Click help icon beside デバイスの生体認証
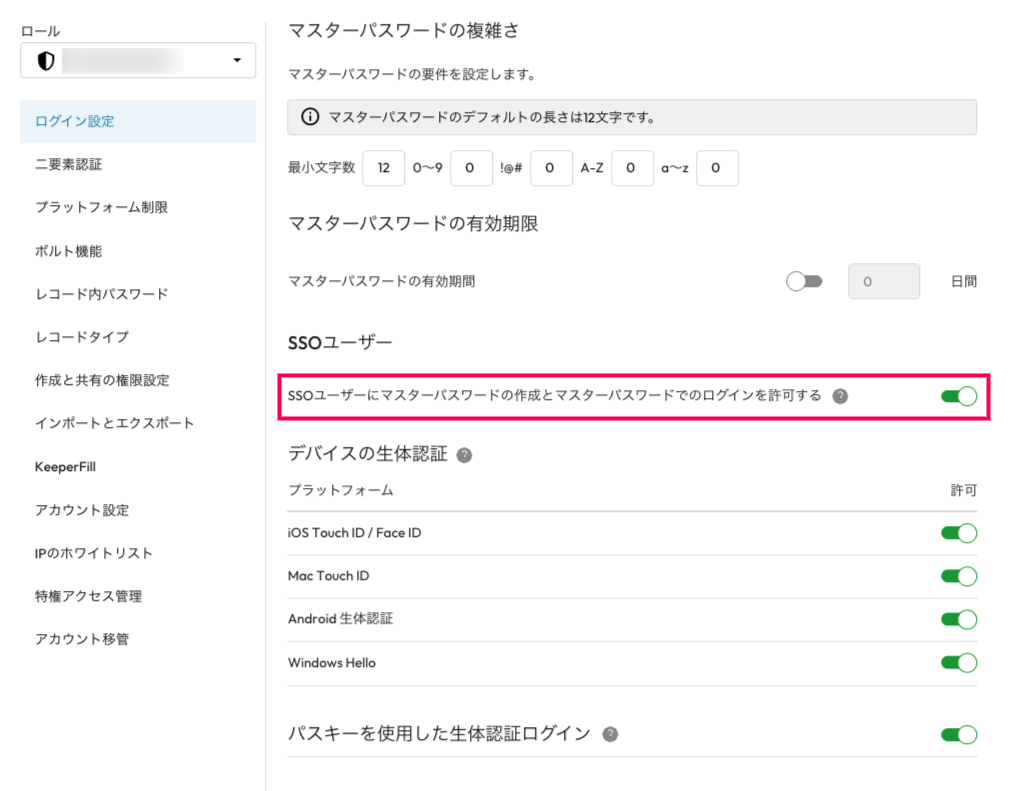The width and height of the screenshot is (1029, 791). point(463,455)
